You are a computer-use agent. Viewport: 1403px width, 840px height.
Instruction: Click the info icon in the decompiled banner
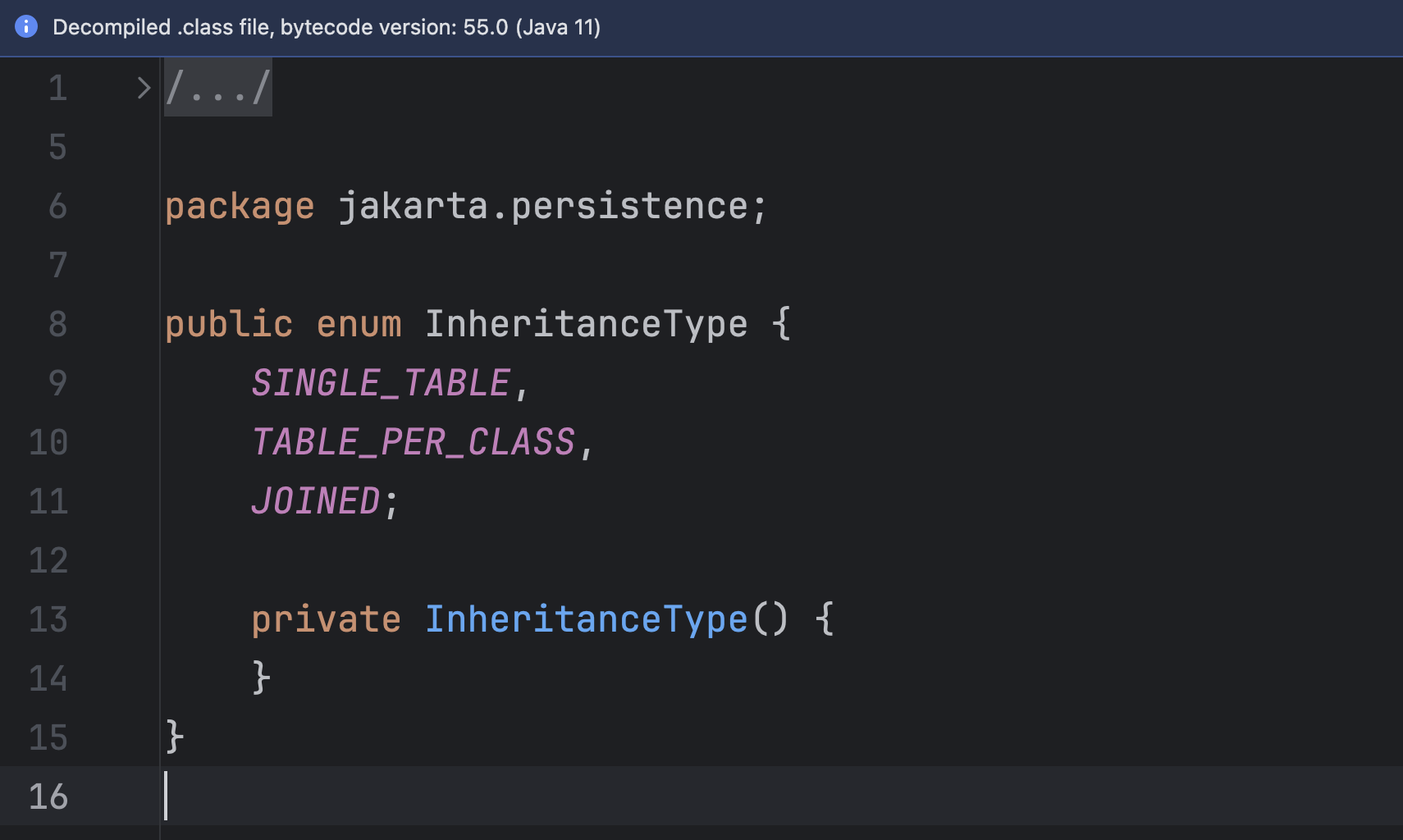(x=26, y=27)
